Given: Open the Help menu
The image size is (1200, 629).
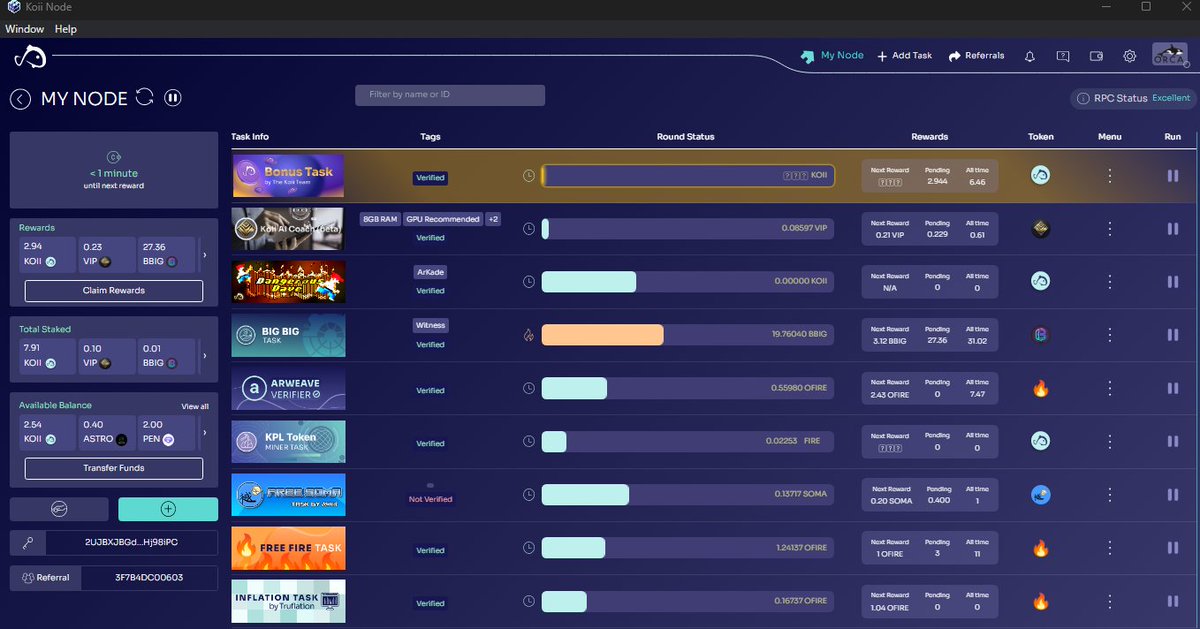Looking at the screenshot, I should [66, 29].
